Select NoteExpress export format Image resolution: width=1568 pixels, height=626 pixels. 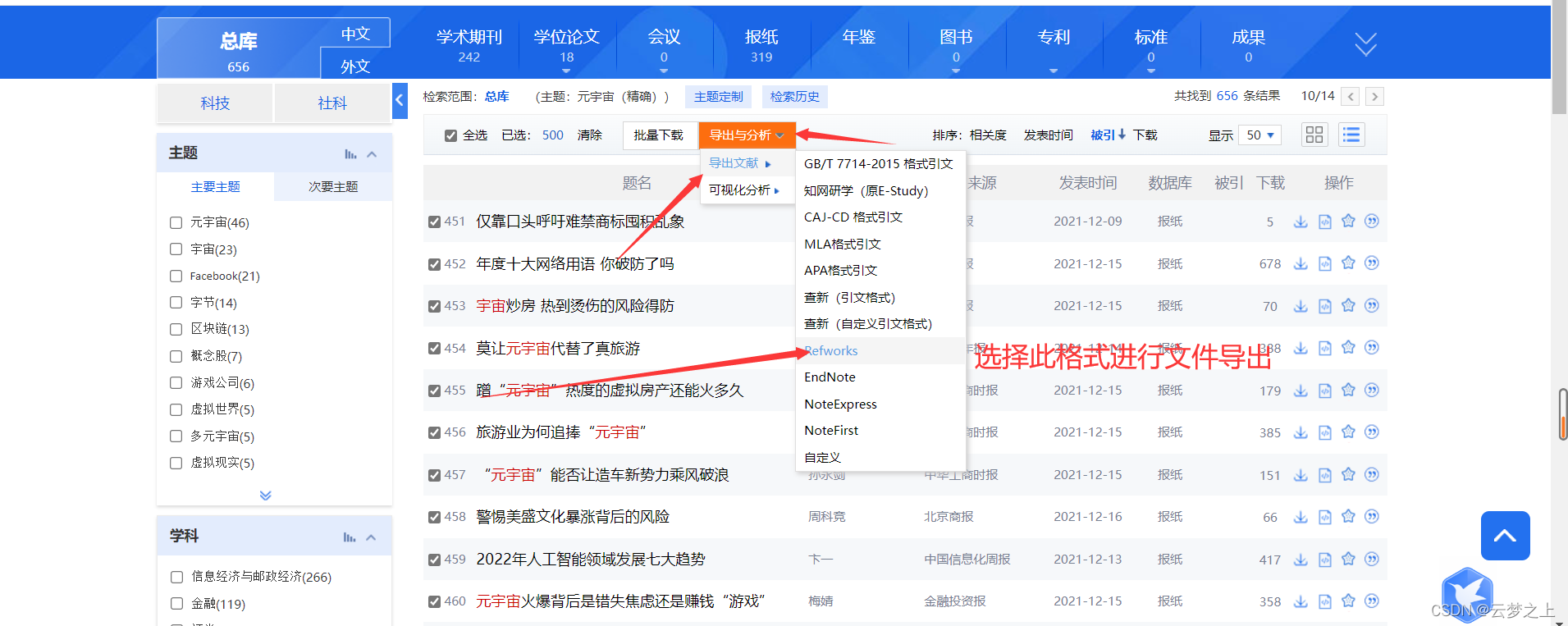point(840,404)
